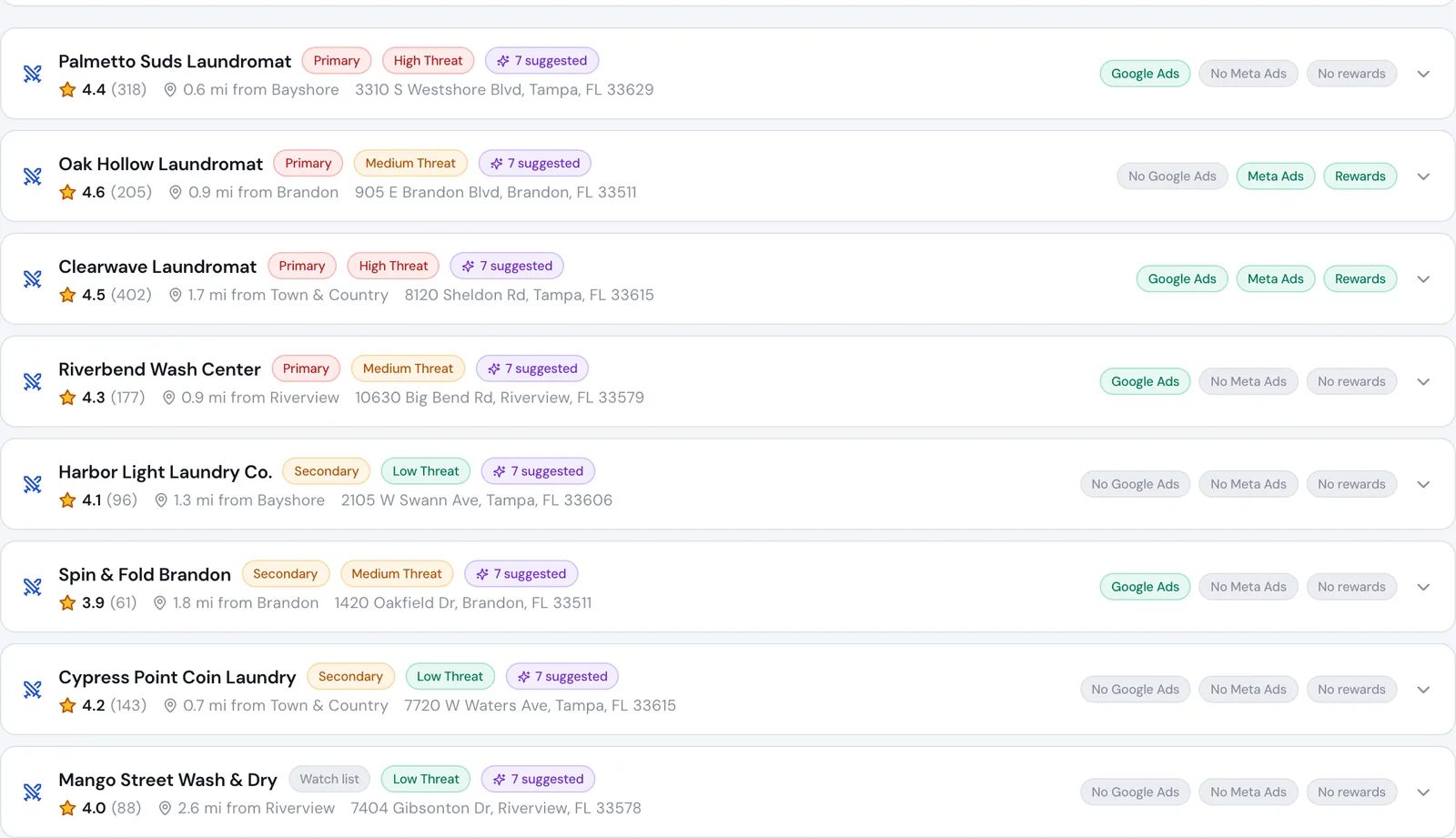The image size is (1456, 838).
Task: Click the star rating icon for Palmetto Suds Laundromat
Action: 67,89
